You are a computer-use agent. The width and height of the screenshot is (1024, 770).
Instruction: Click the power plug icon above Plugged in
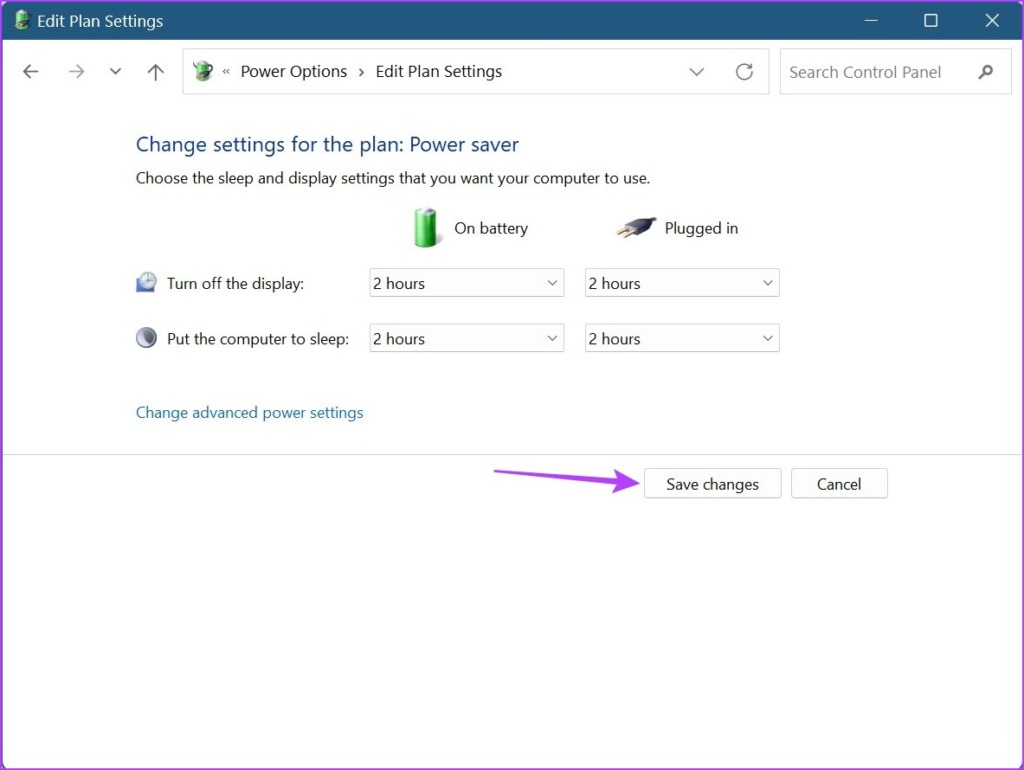(x=637, y=225)
